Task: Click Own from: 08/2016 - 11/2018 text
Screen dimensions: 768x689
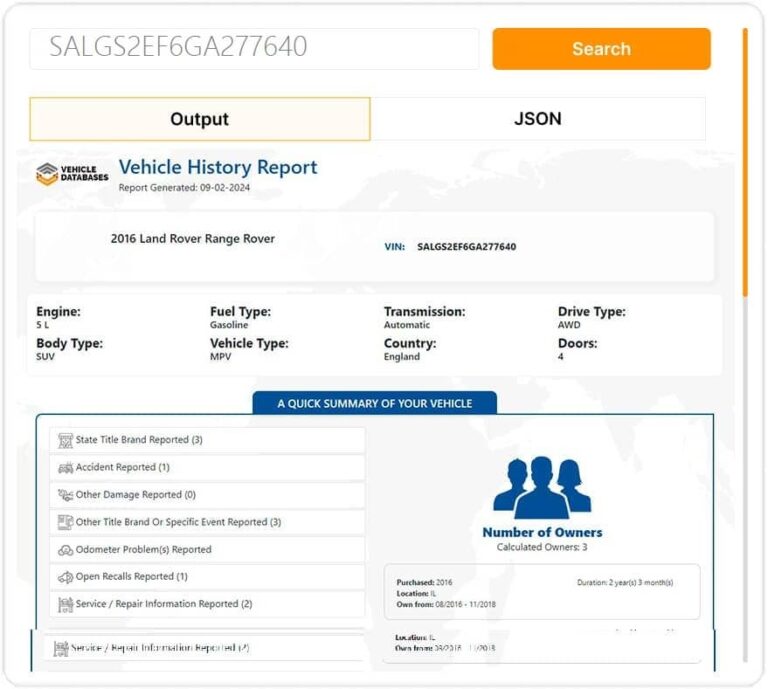Action: click(x=446, y=605)
